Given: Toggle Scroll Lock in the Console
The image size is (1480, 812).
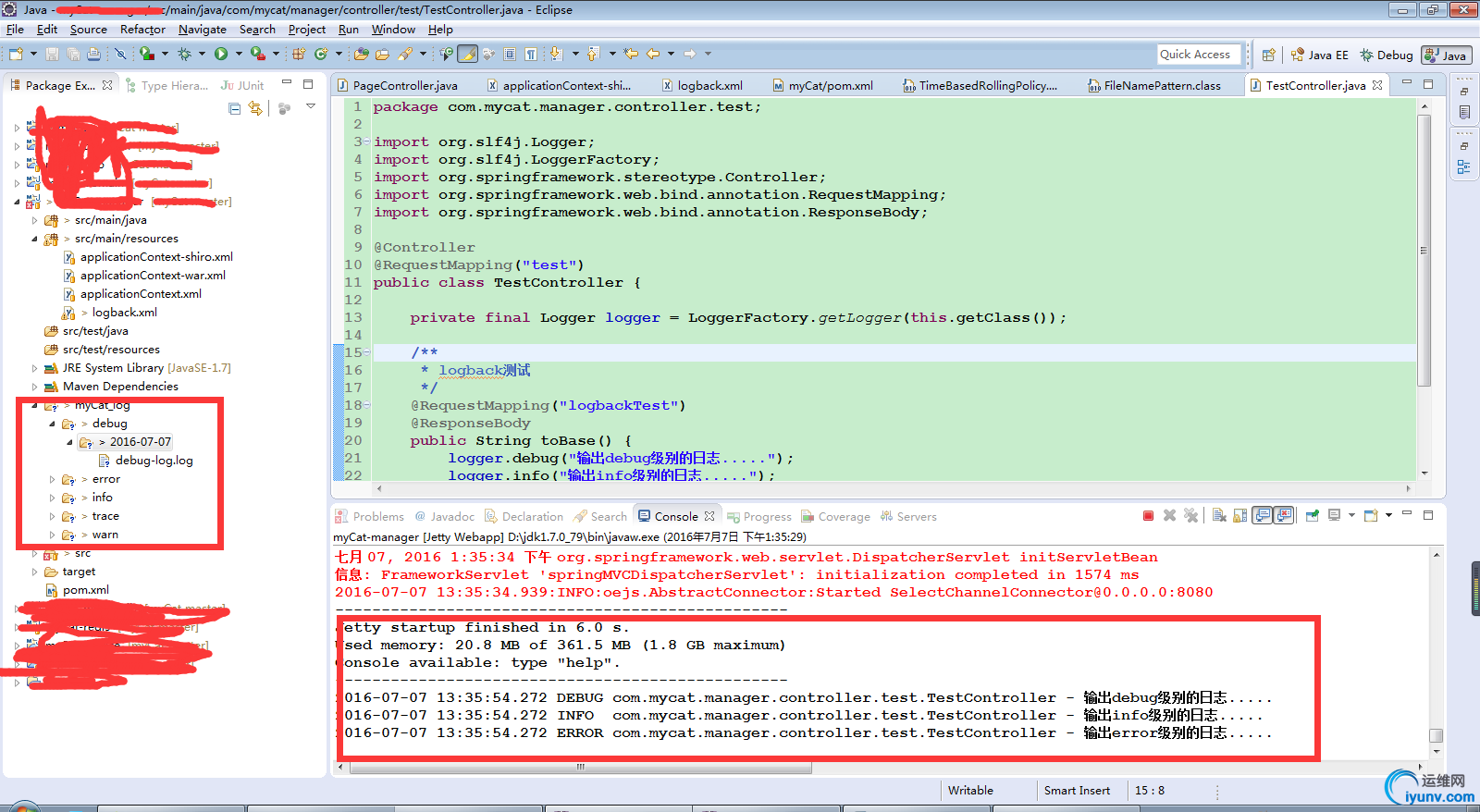Looking at the screenshot, I should tap(1240, 516).
